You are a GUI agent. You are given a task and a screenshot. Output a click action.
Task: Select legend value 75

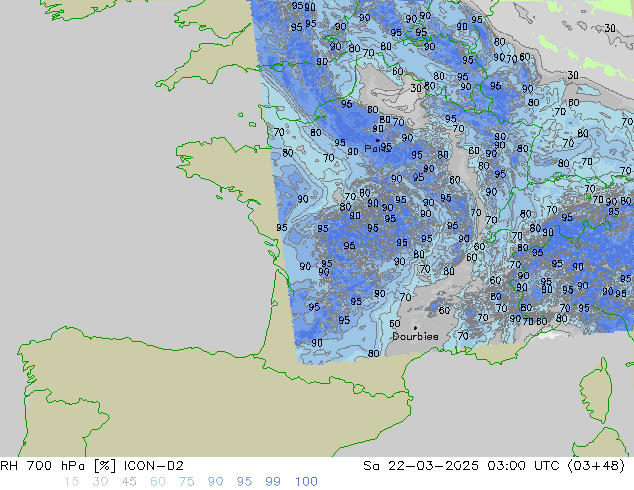point(186,482)
